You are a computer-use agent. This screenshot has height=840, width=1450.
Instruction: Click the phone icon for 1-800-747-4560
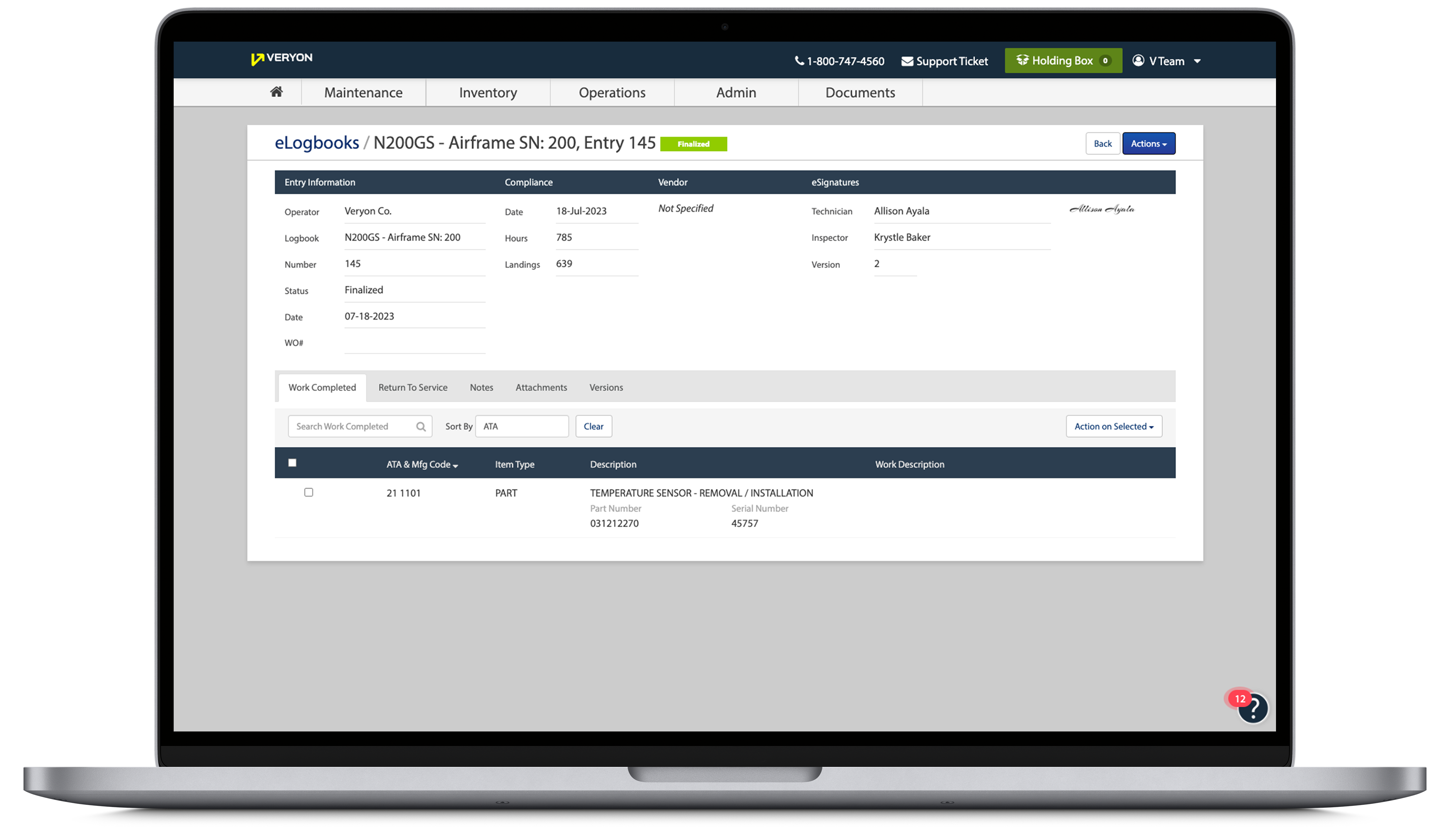pyautogui.click(x=799, y=61)
